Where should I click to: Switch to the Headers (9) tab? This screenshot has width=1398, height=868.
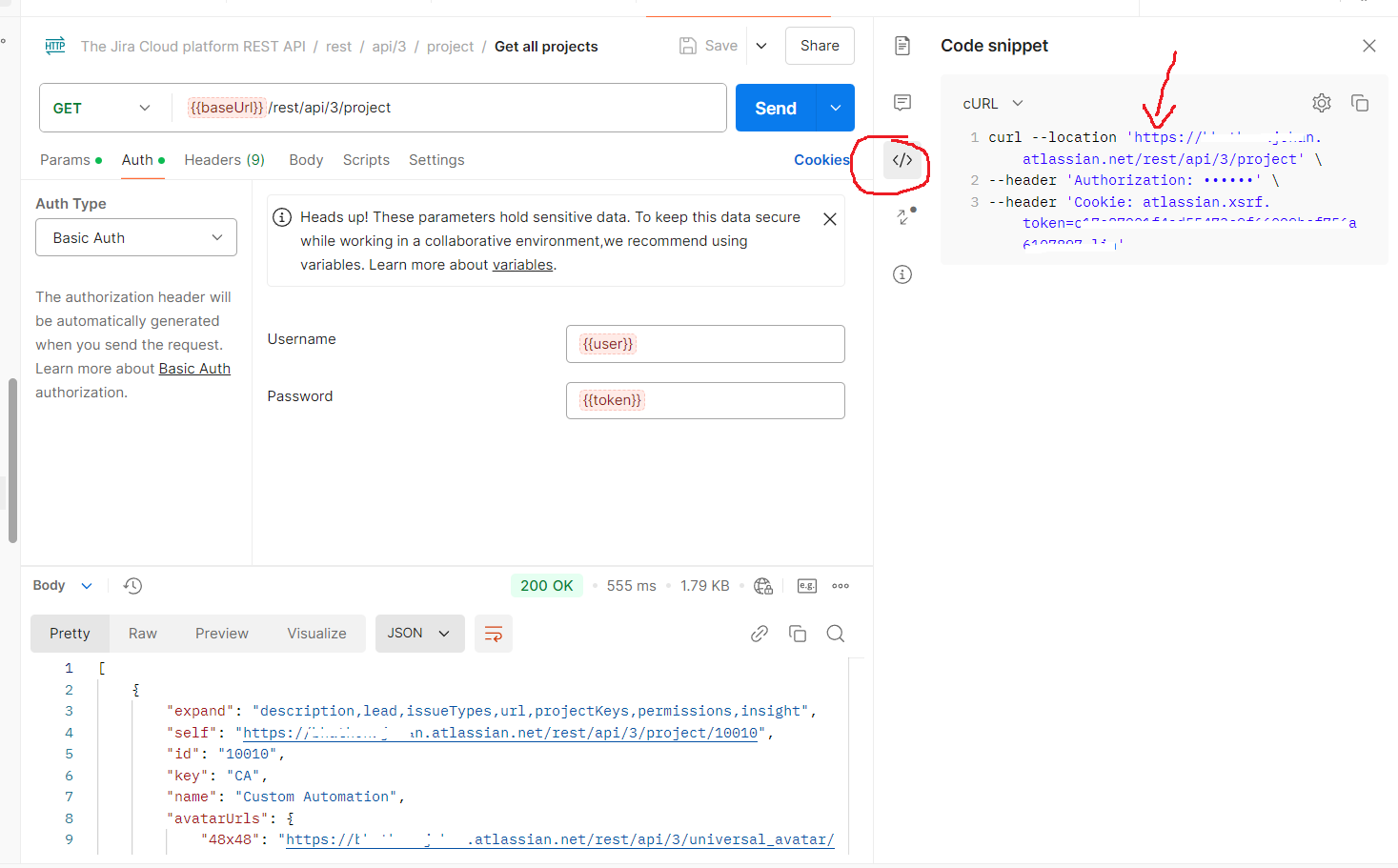pyautogui.click(x=224, y=159)
